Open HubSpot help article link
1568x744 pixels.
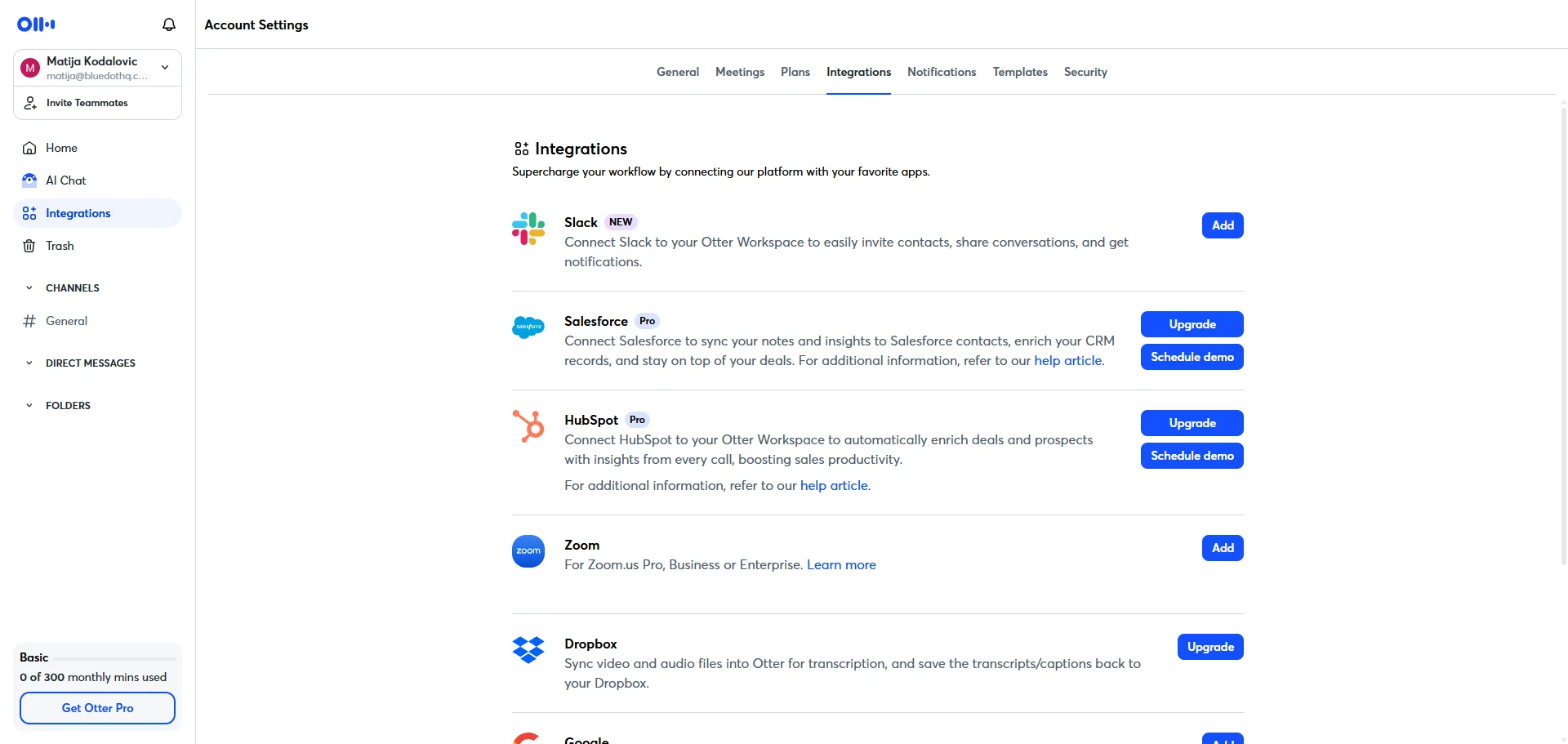pos(834,485)
